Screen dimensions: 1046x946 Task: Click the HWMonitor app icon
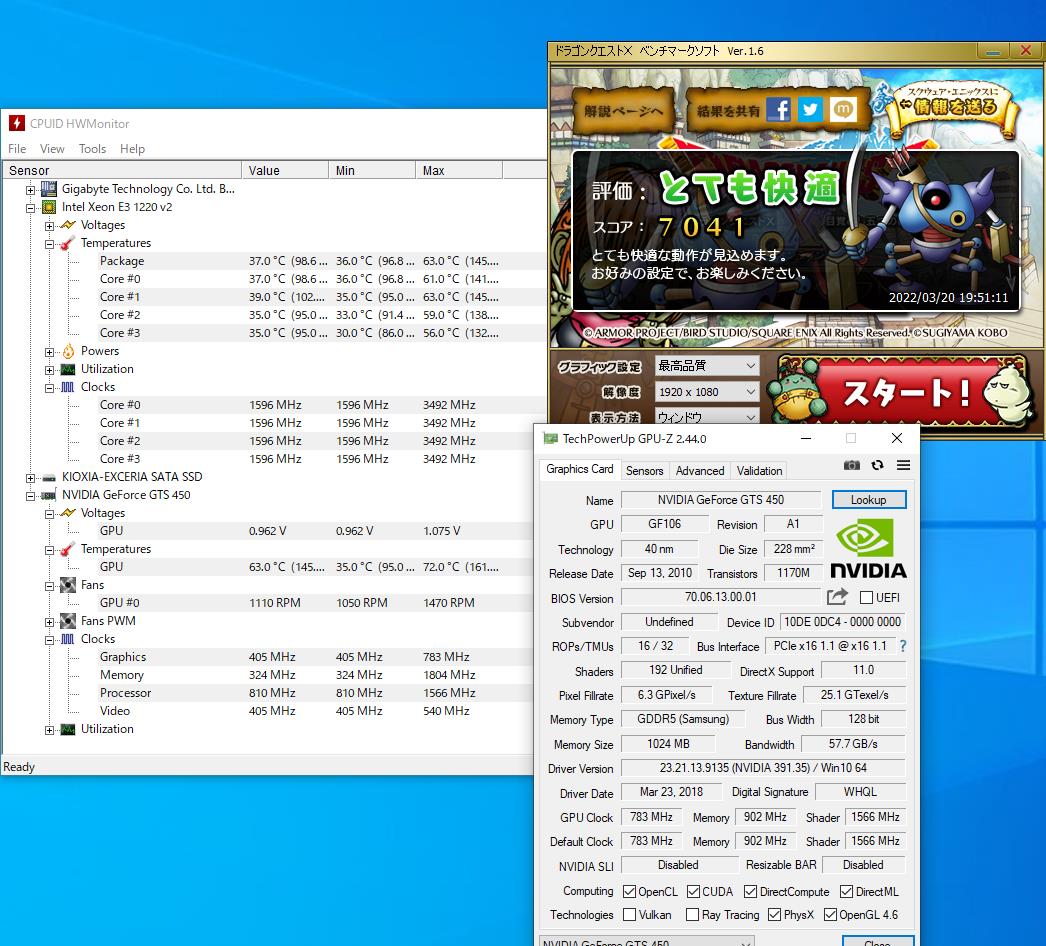click(17, 123)
